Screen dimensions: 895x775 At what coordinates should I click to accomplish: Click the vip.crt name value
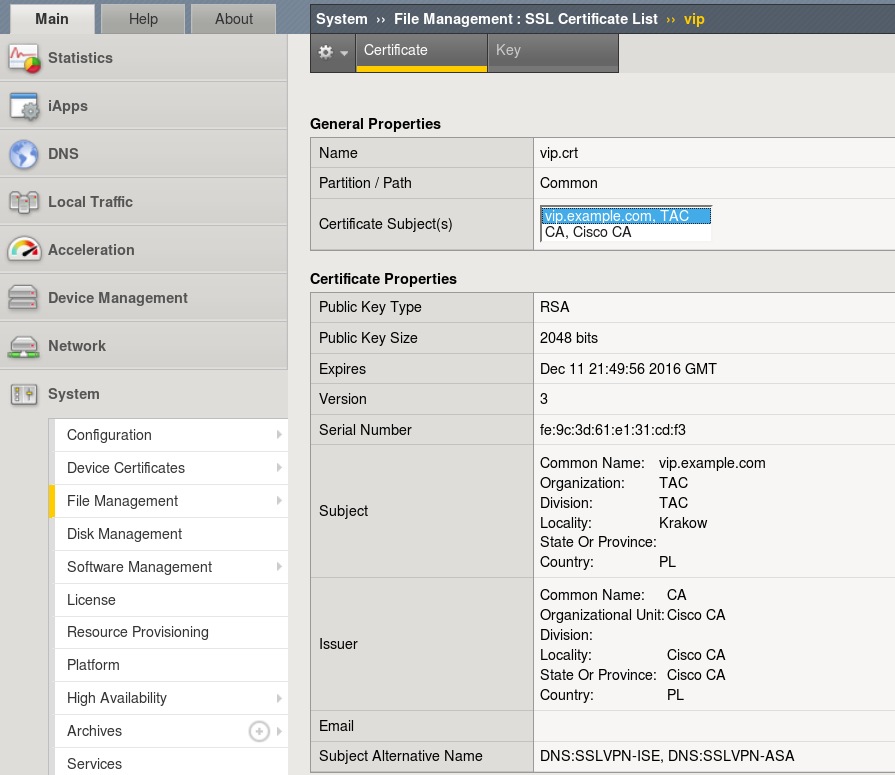point(559,153)
